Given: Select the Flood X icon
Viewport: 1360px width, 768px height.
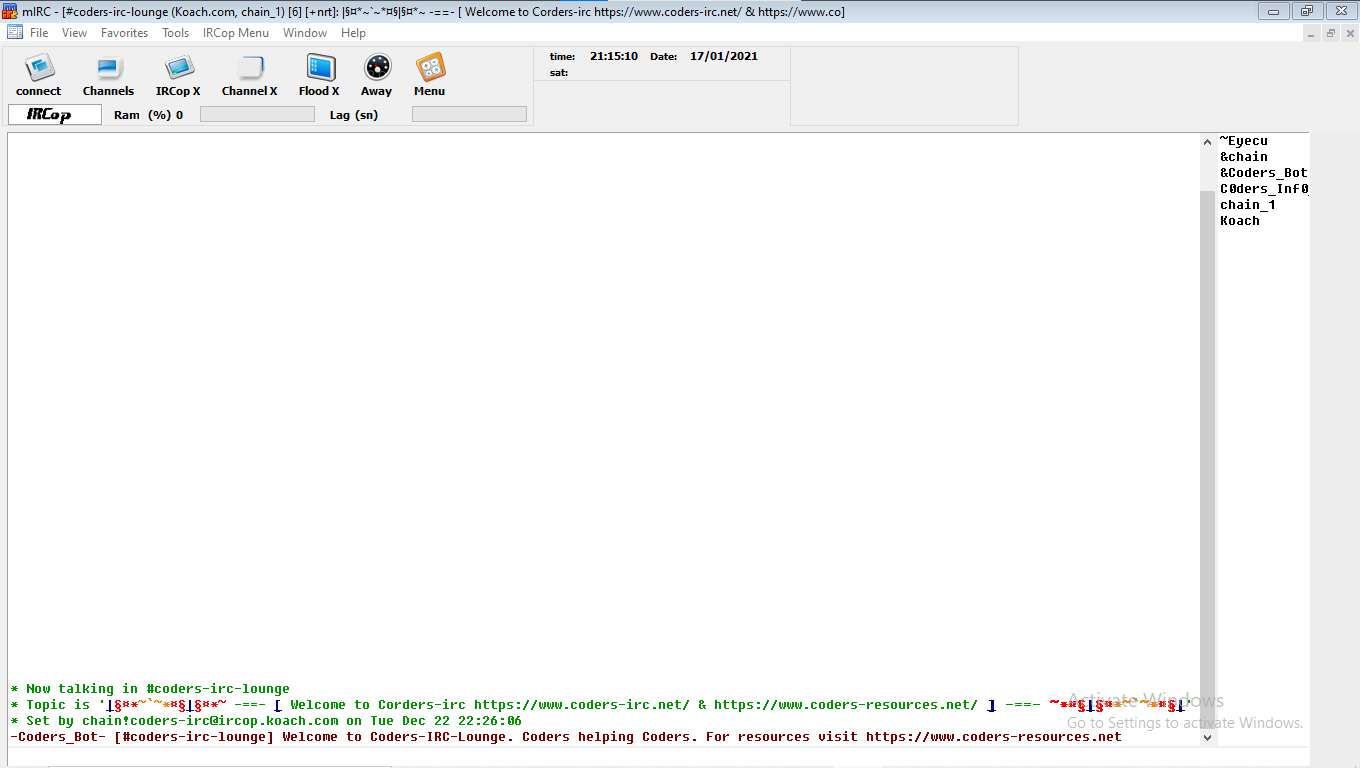Looking at the screenshot, I should tap(319, 68).
